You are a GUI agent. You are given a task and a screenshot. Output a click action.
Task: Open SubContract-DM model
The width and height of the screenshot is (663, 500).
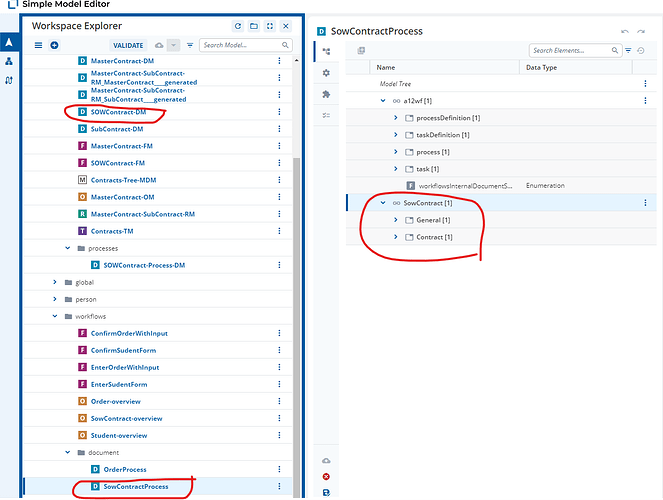click(117, 129)
